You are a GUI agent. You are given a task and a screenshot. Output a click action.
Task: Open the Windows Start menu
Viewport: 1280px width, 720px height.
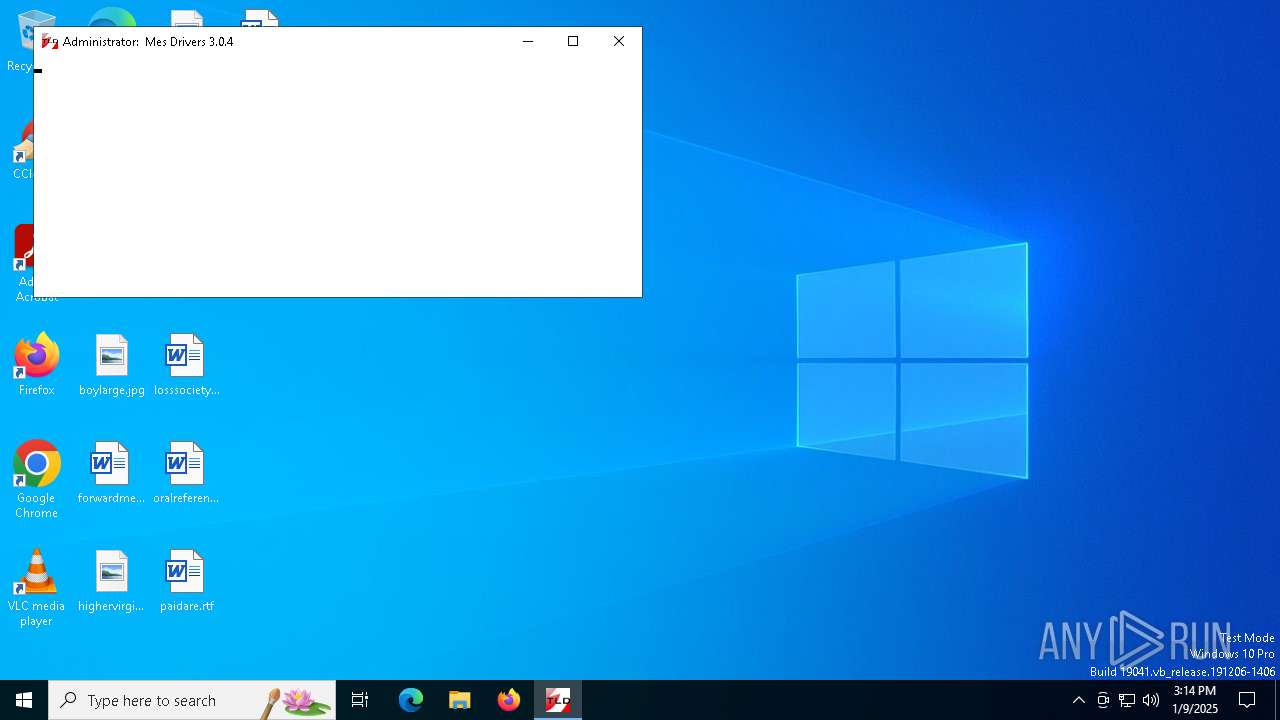click(x=24, y=700)
